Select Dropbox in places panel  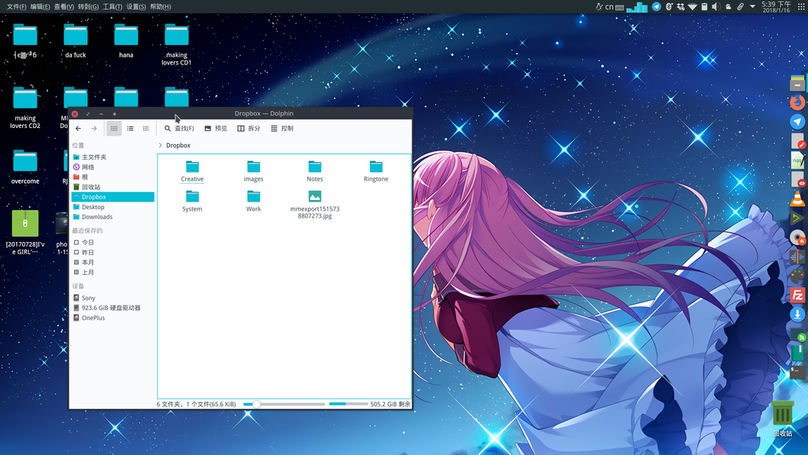[113, 197]
